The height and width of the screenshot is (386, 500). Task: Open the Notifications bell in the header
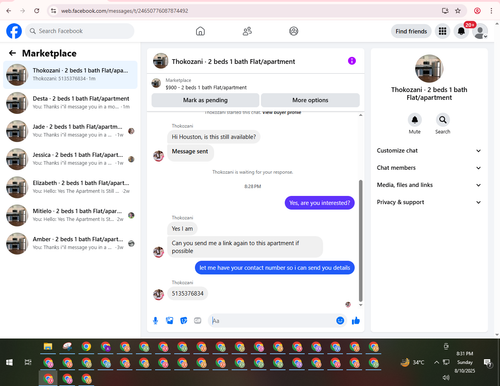point(461,31)
